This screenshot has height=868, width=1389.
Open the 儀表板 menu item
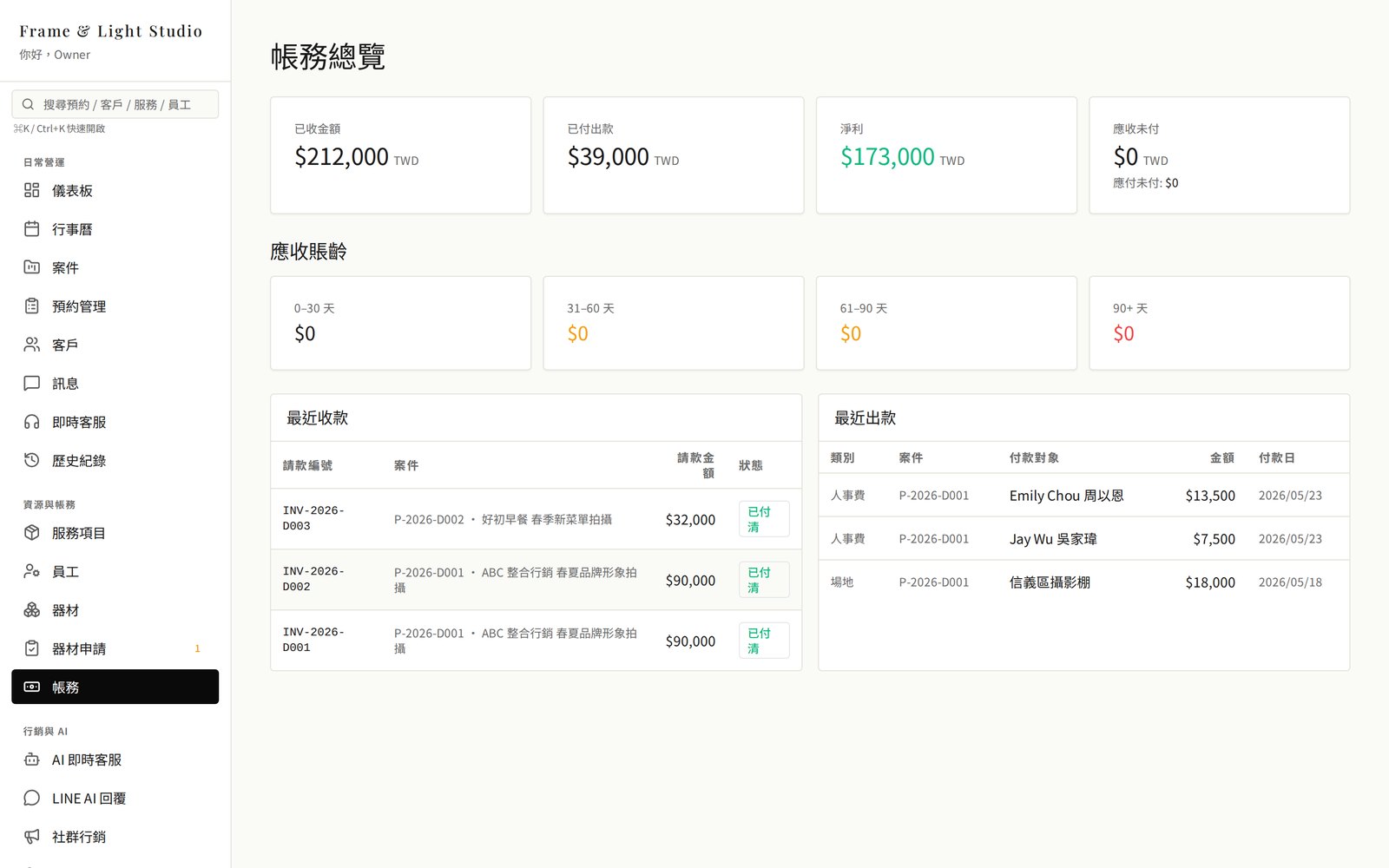point(115,190)
